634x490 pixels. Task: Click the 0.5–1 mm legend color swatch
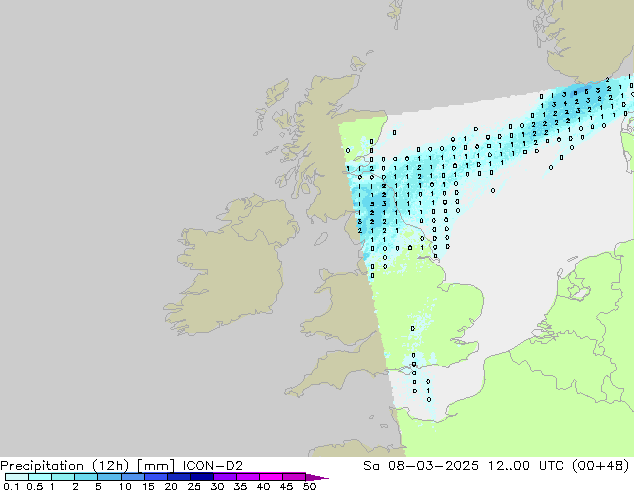point(40,477)
